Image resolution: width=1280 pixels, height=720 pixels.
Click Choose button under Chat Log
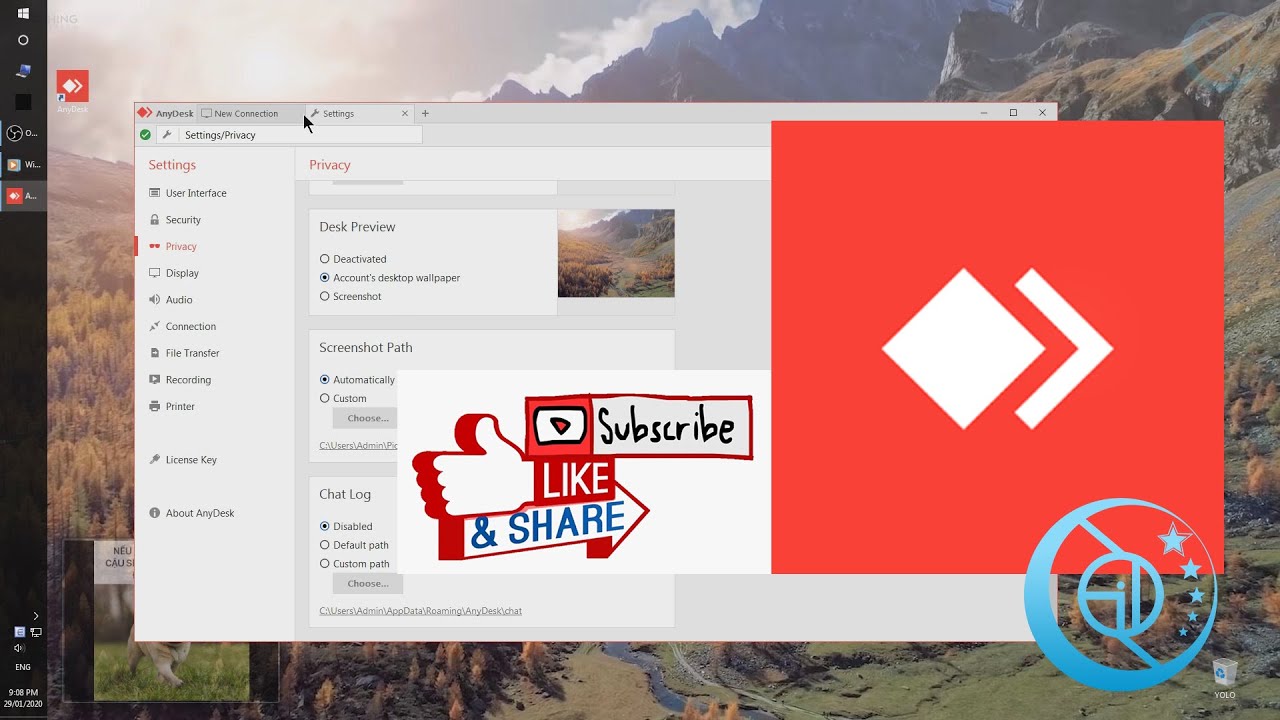(x=368, y=583)
